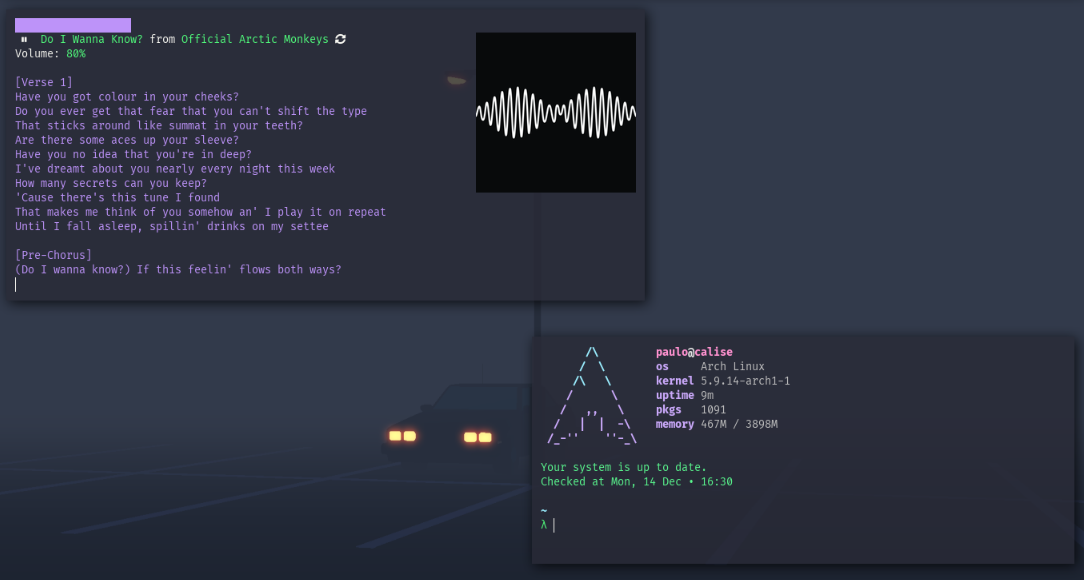Click lyric "Have you no idea that you're in deep?"
1084x580 pixels.
pos(133,154)
